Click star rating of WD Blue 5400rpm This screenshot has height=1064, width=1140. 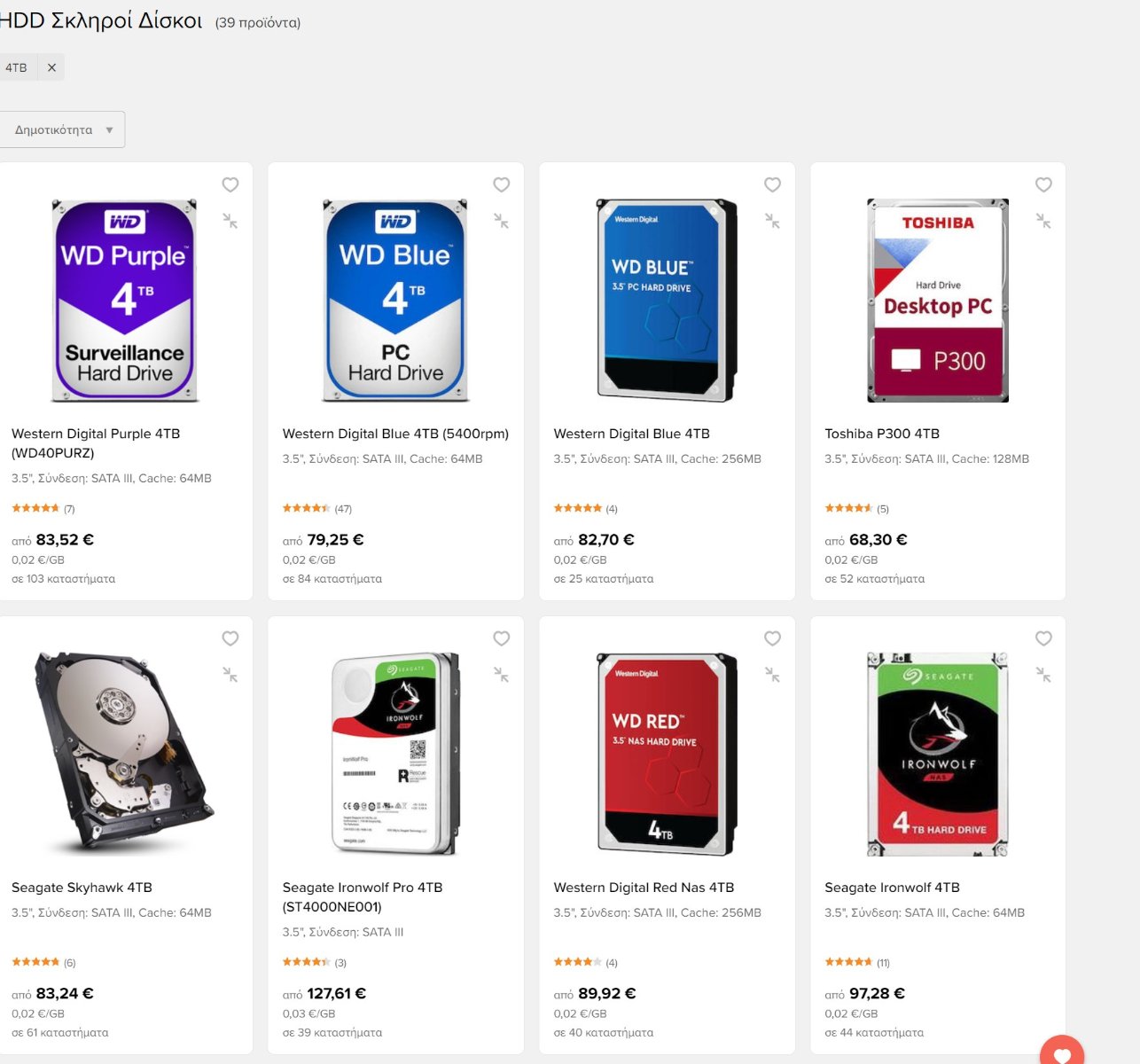point(306,508)
